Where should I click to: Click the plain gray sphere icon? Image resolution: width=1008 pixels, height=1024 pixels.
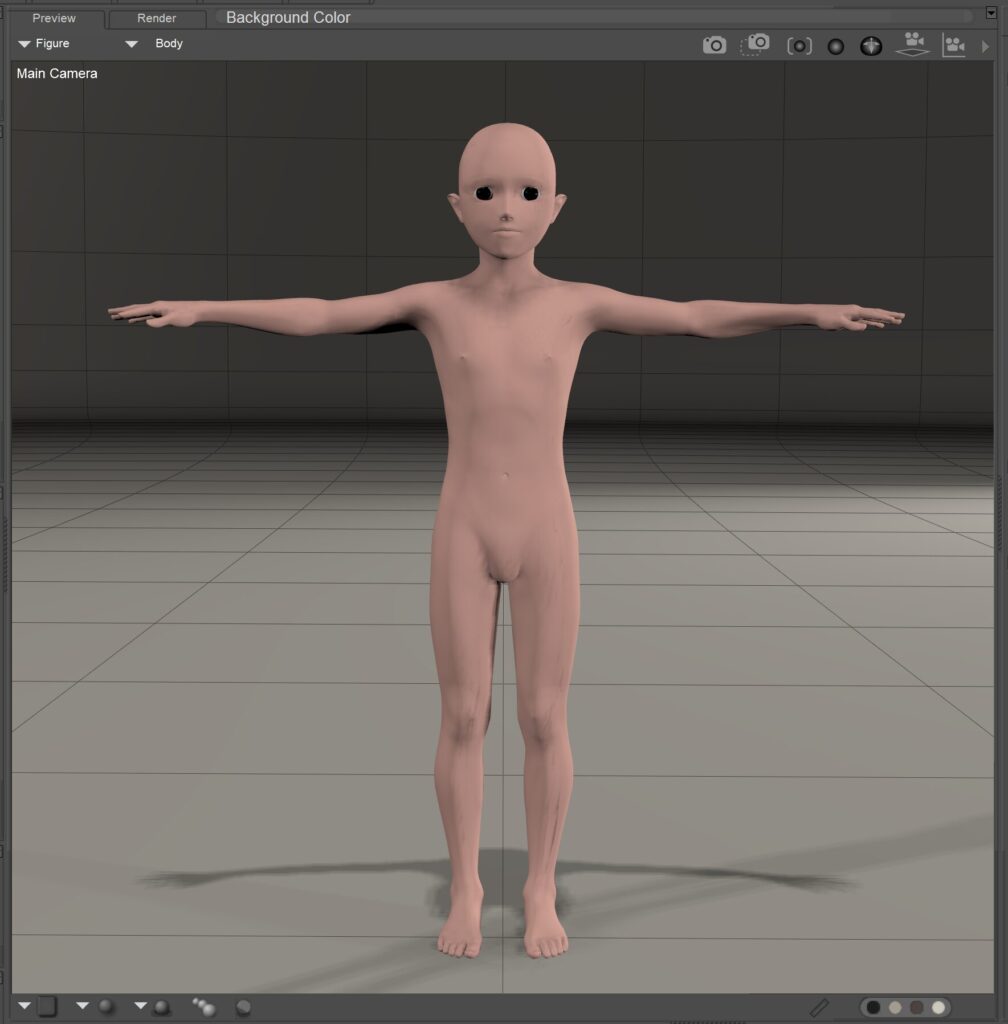click(x=836, y=46)
